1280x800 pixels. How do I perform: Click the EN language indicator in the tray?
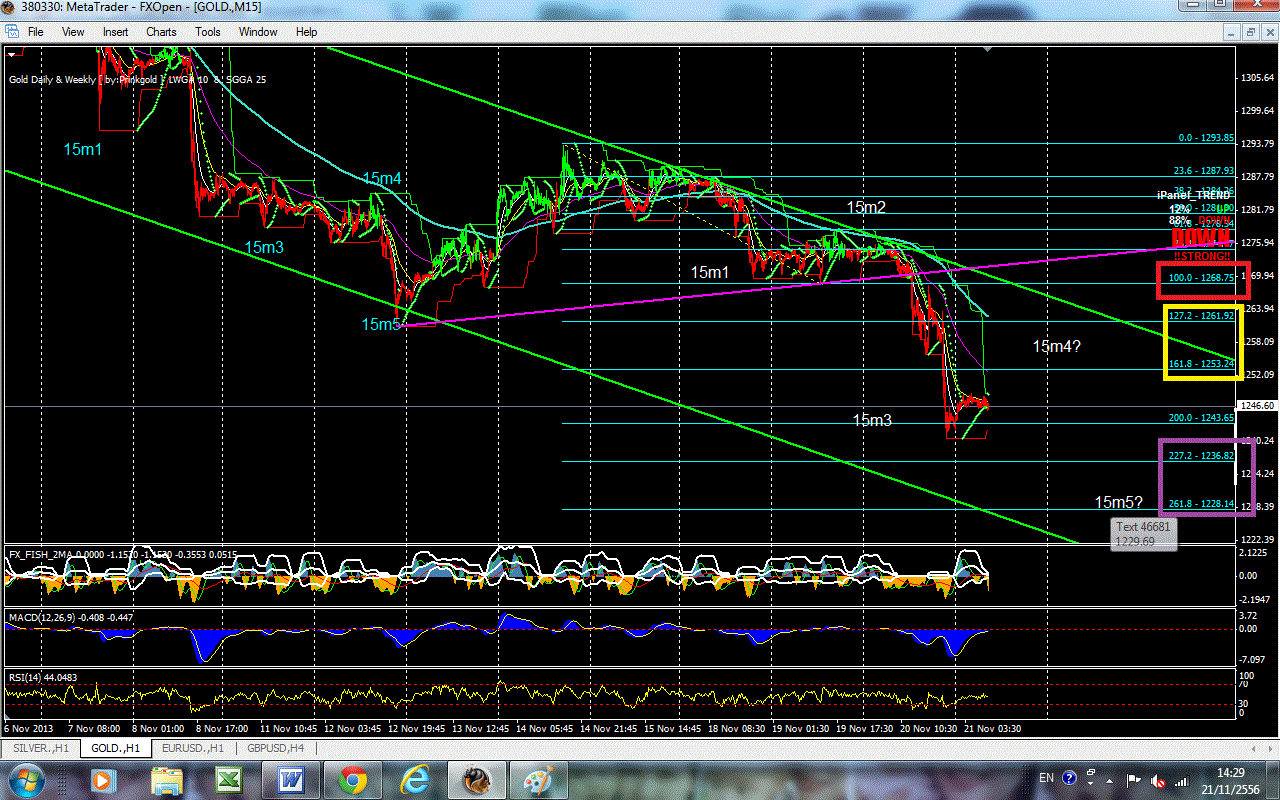(1047, 778)
